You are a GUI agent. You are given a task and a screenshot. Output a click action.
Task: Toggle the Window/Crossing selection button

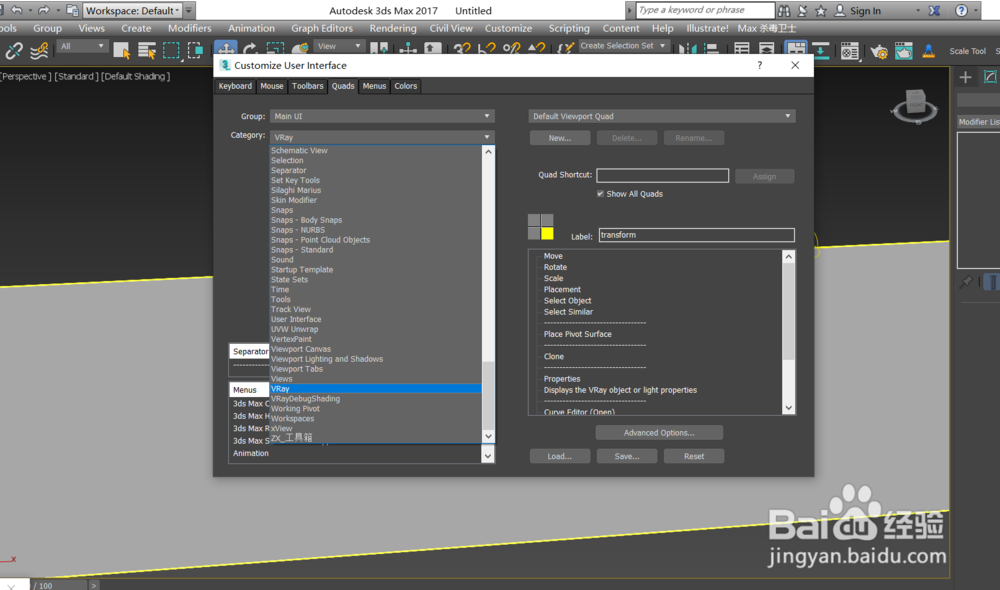pyautogui.click(x=195, y=50)
